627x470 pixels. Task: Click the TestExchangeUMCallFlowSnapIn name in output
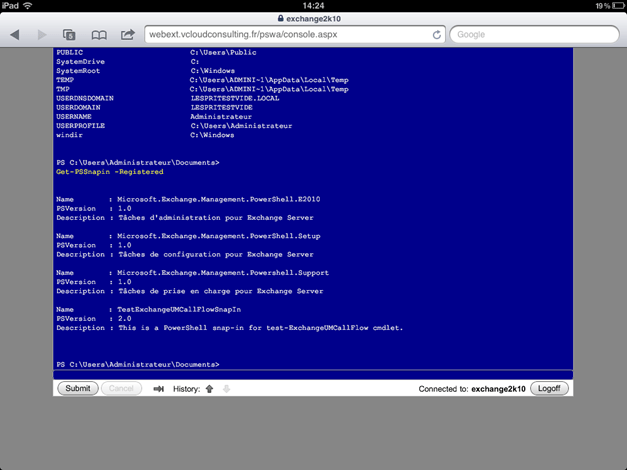[179, 310]
